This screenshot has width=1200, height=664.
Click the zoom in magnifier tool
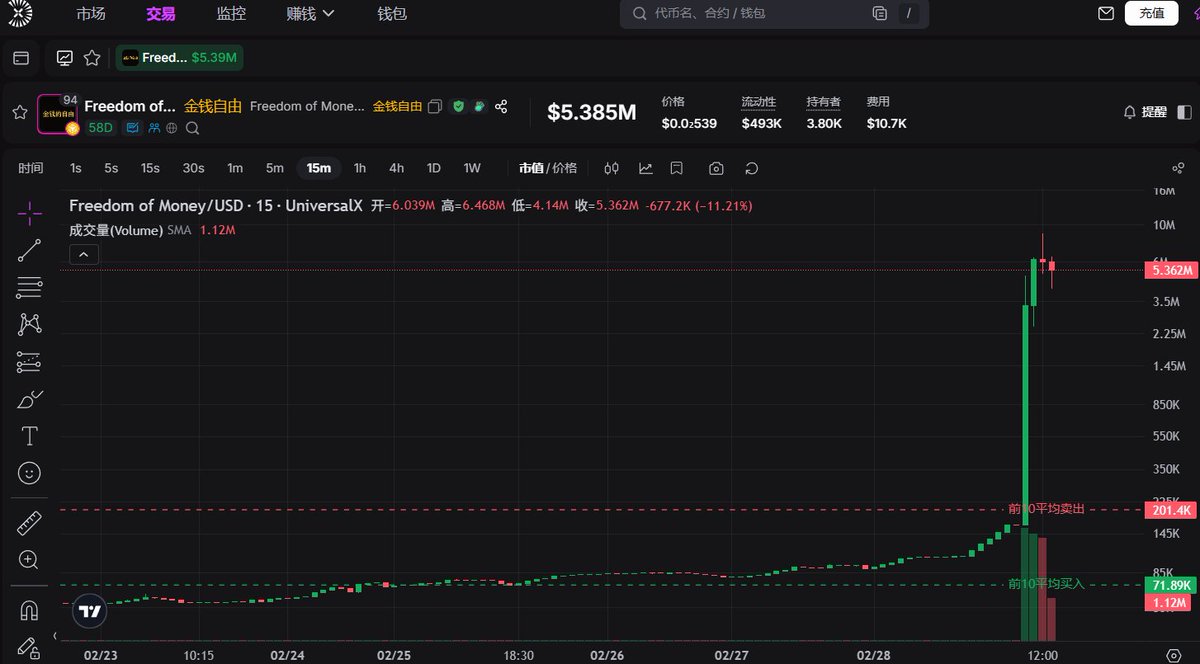[30, 560]
